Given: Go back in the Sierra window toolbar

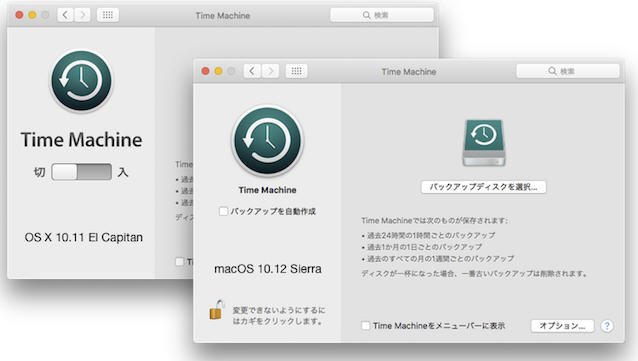Looking at the screenshot, I should click(x=252, y=71).
